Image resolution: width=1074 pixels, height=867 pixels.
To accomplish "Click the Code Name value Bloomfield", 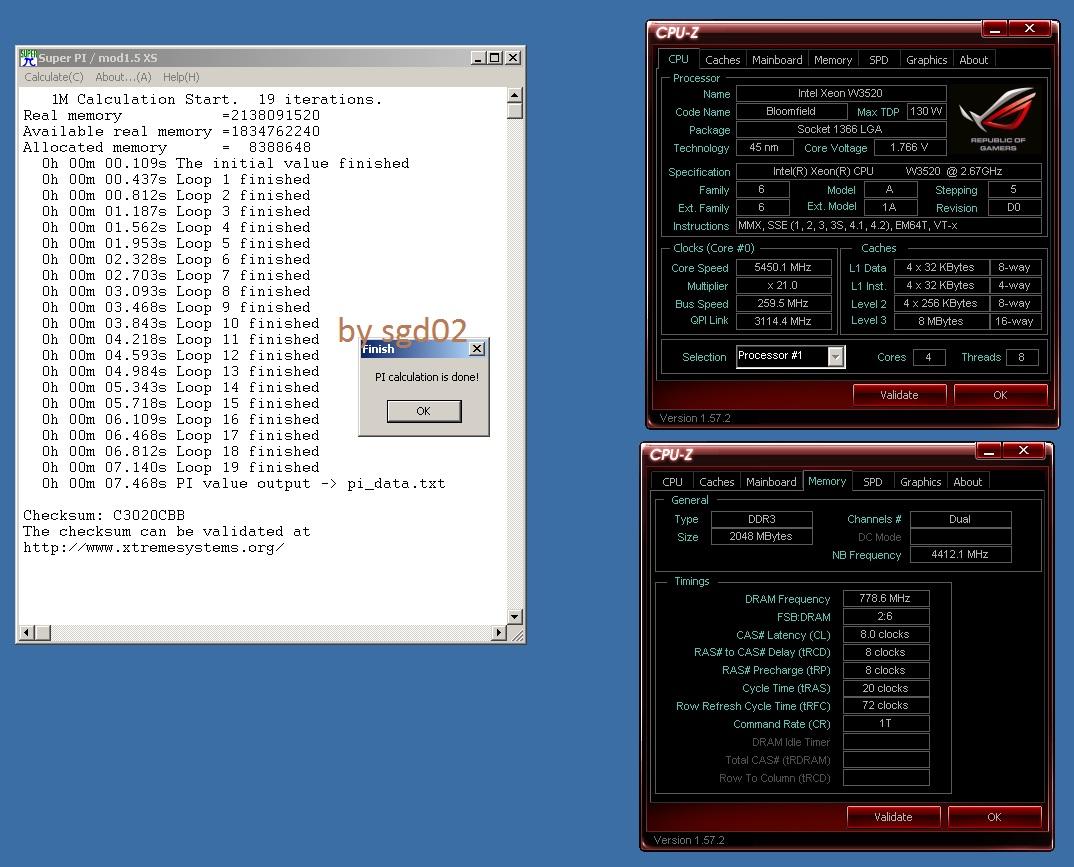I will (x=791, y=111).
